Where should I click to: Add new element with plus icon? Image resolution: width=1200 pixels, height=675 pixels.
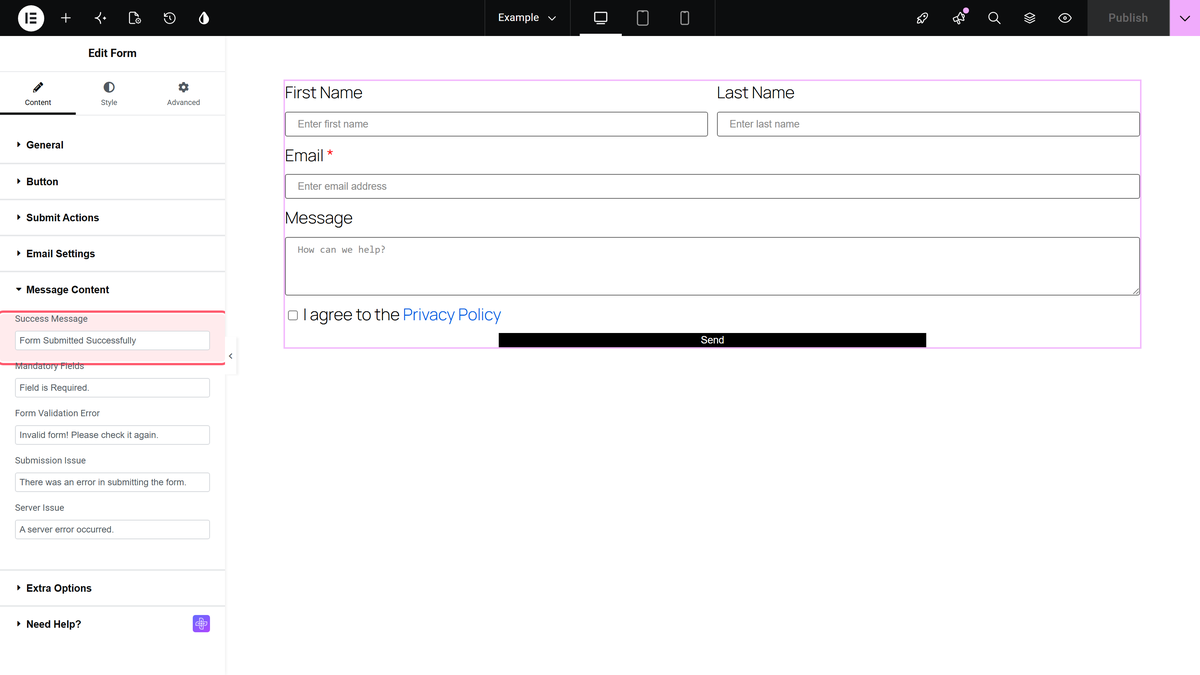66,18
